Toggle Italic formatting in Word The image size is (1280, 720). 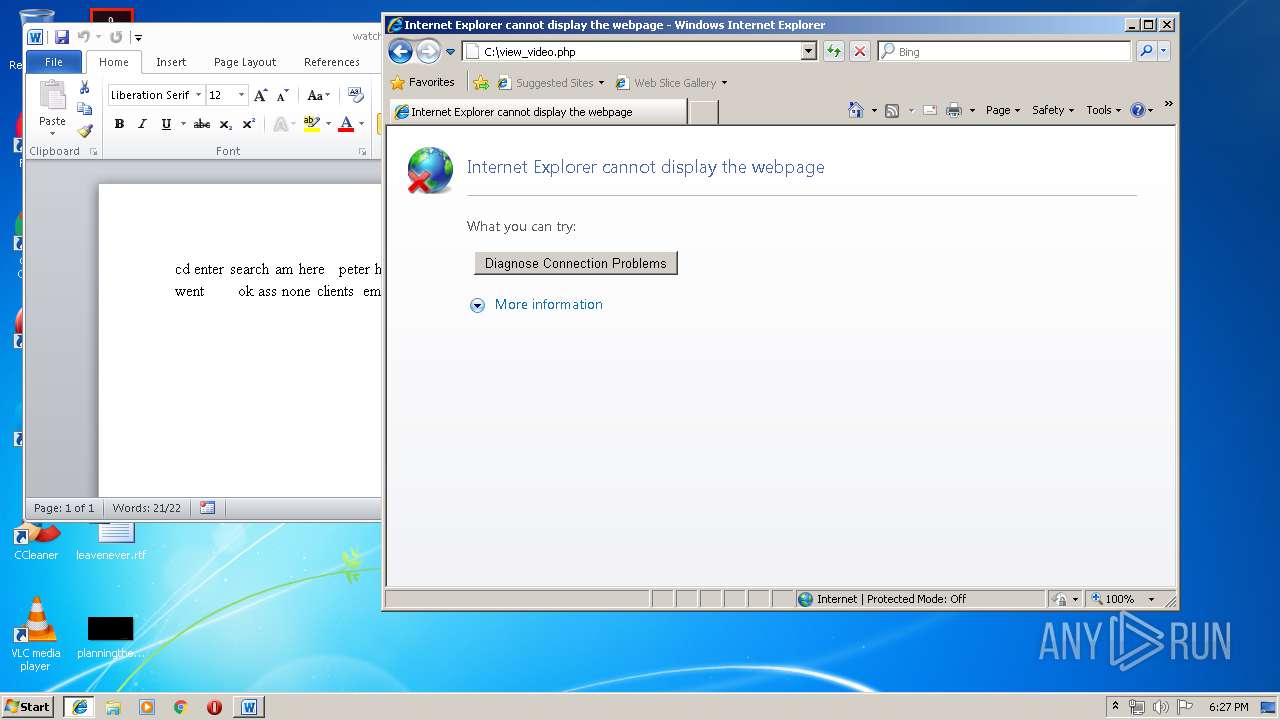point(142,124)
